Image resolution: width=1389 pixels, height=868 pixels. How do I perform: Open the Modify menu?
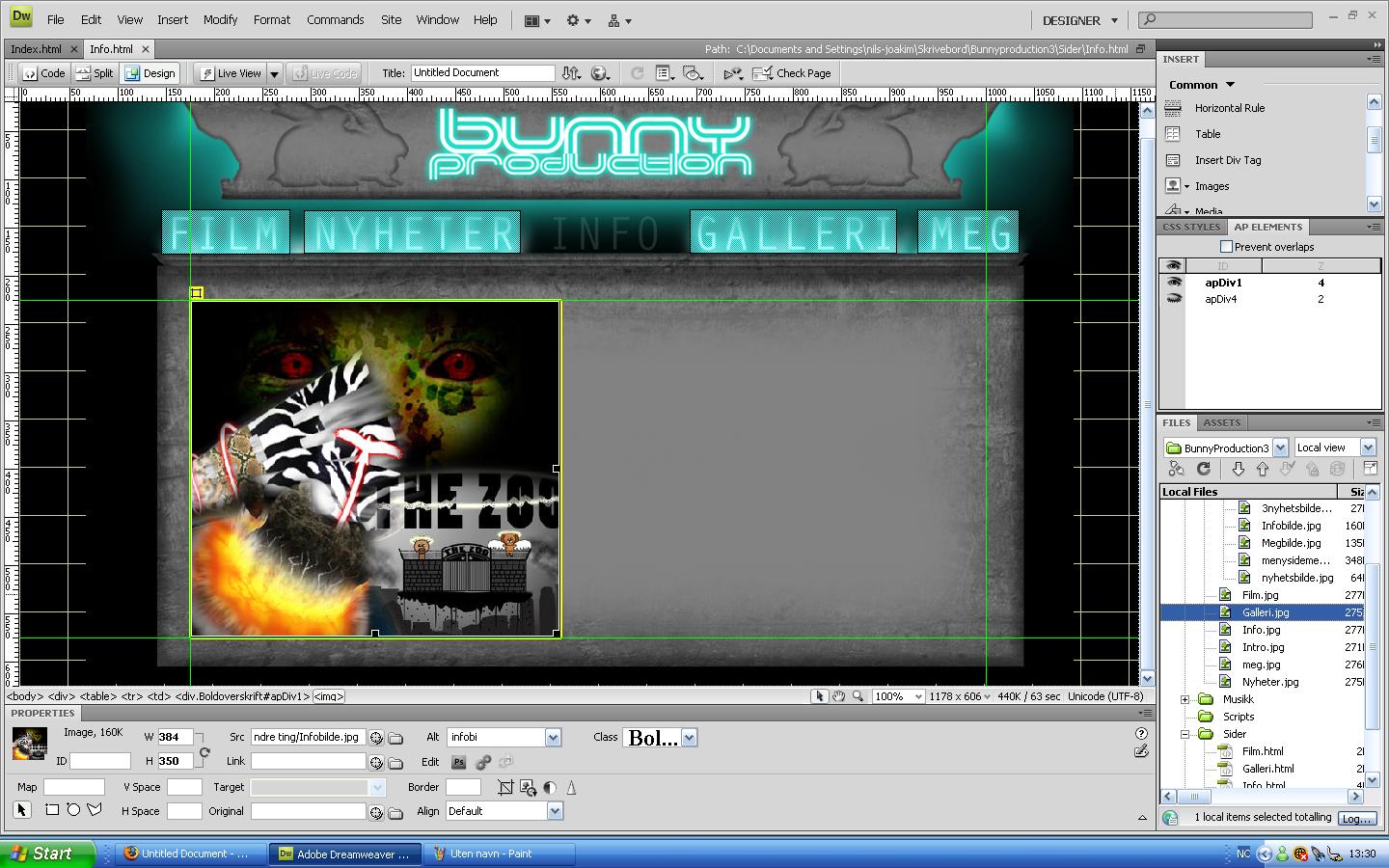(220, 19)
